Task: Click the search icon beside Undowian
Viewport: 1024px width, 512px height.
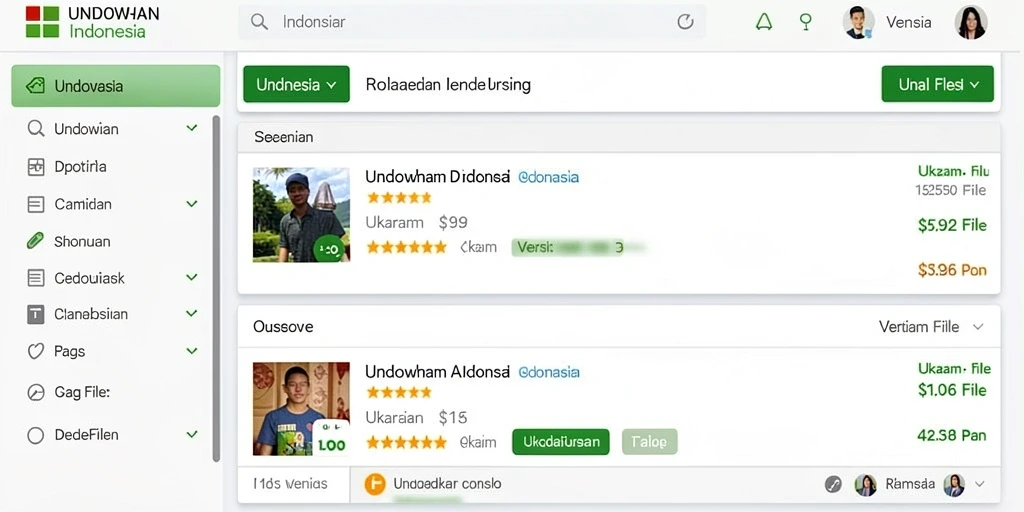Action: pyautogui.click(x=36, y=129)
